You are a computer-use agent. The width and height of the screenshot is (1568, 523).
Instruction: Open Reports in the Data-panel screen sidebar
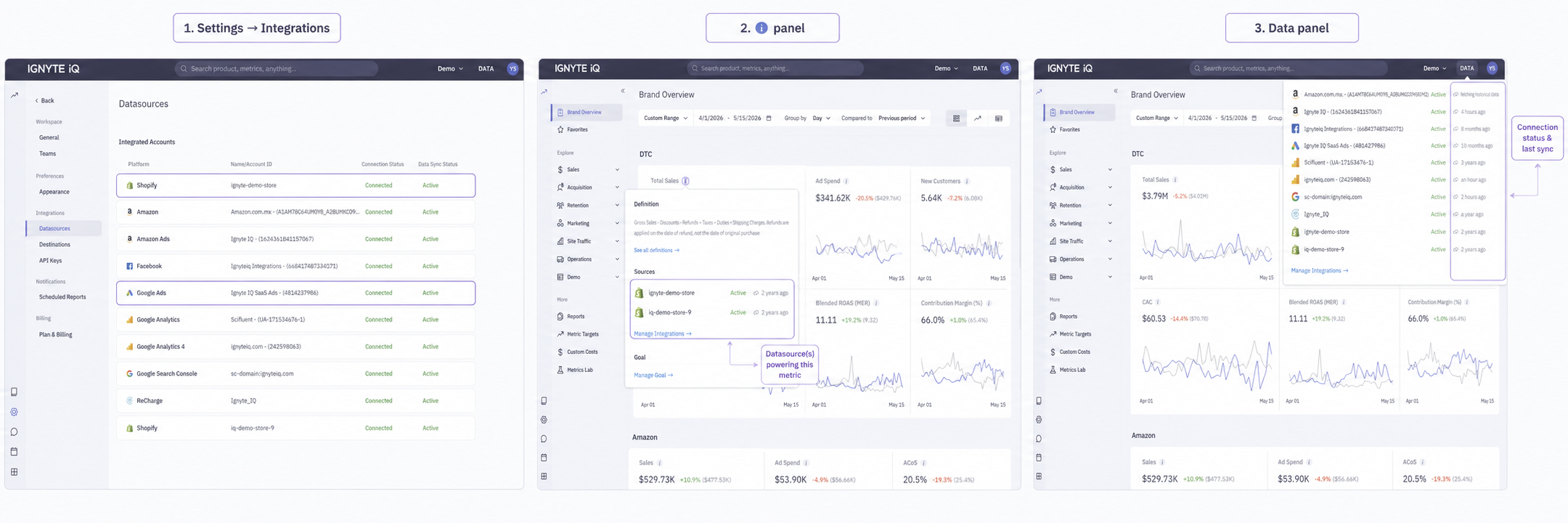(x=1068, y=316)
